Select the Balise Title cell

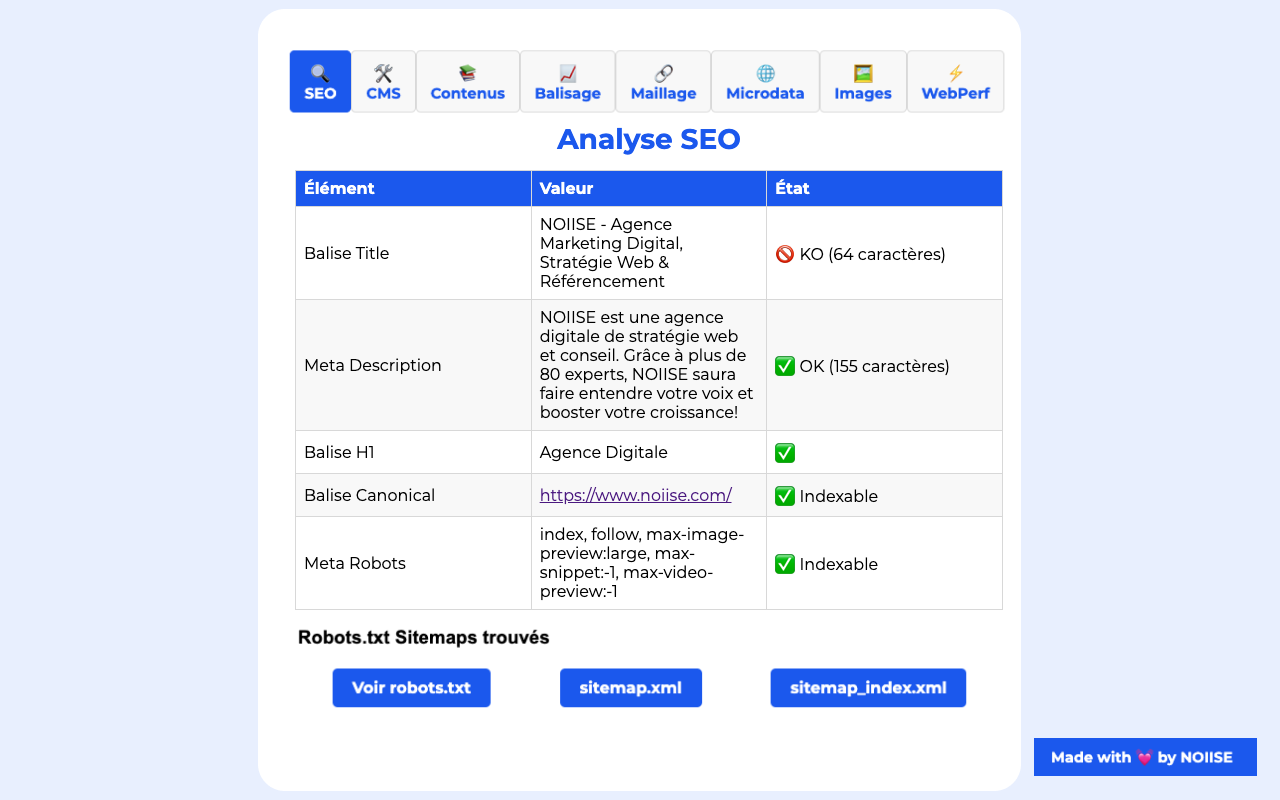point(413,253)
